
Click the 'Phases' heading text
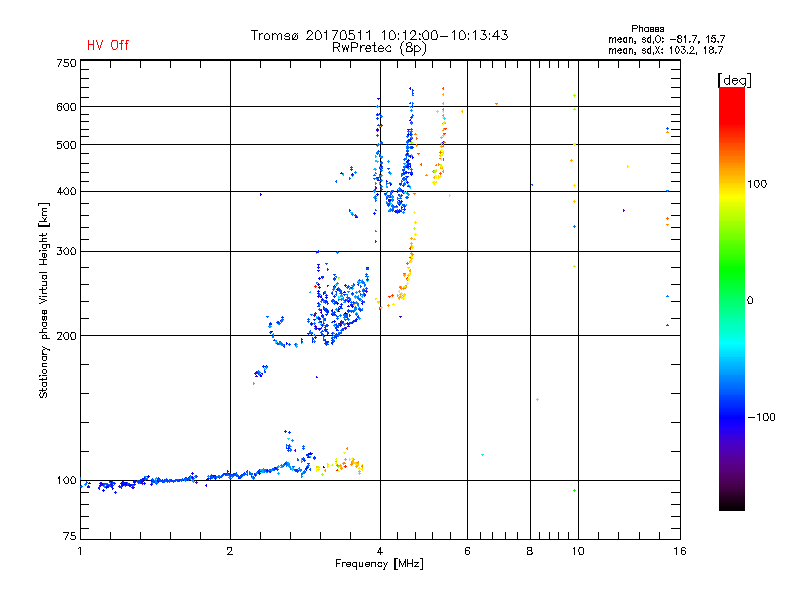647,29
